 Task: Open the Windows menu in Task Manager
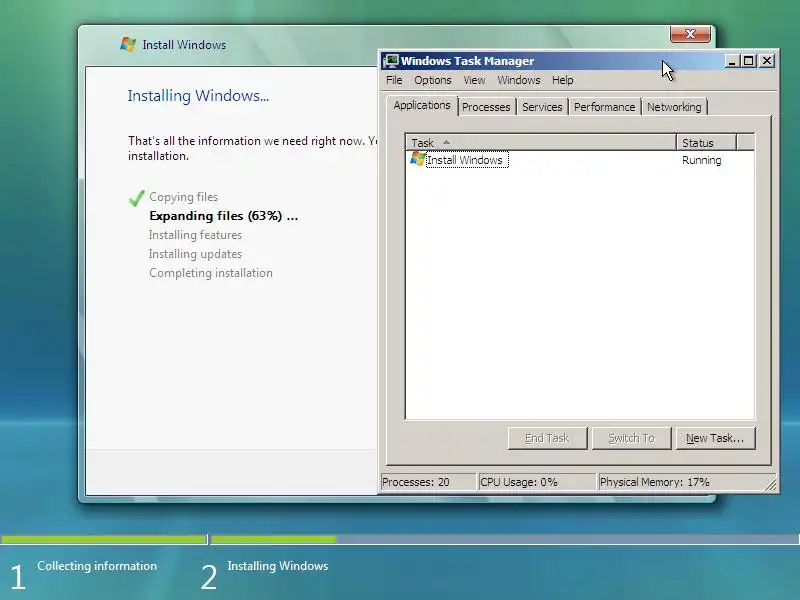point(518,80)
